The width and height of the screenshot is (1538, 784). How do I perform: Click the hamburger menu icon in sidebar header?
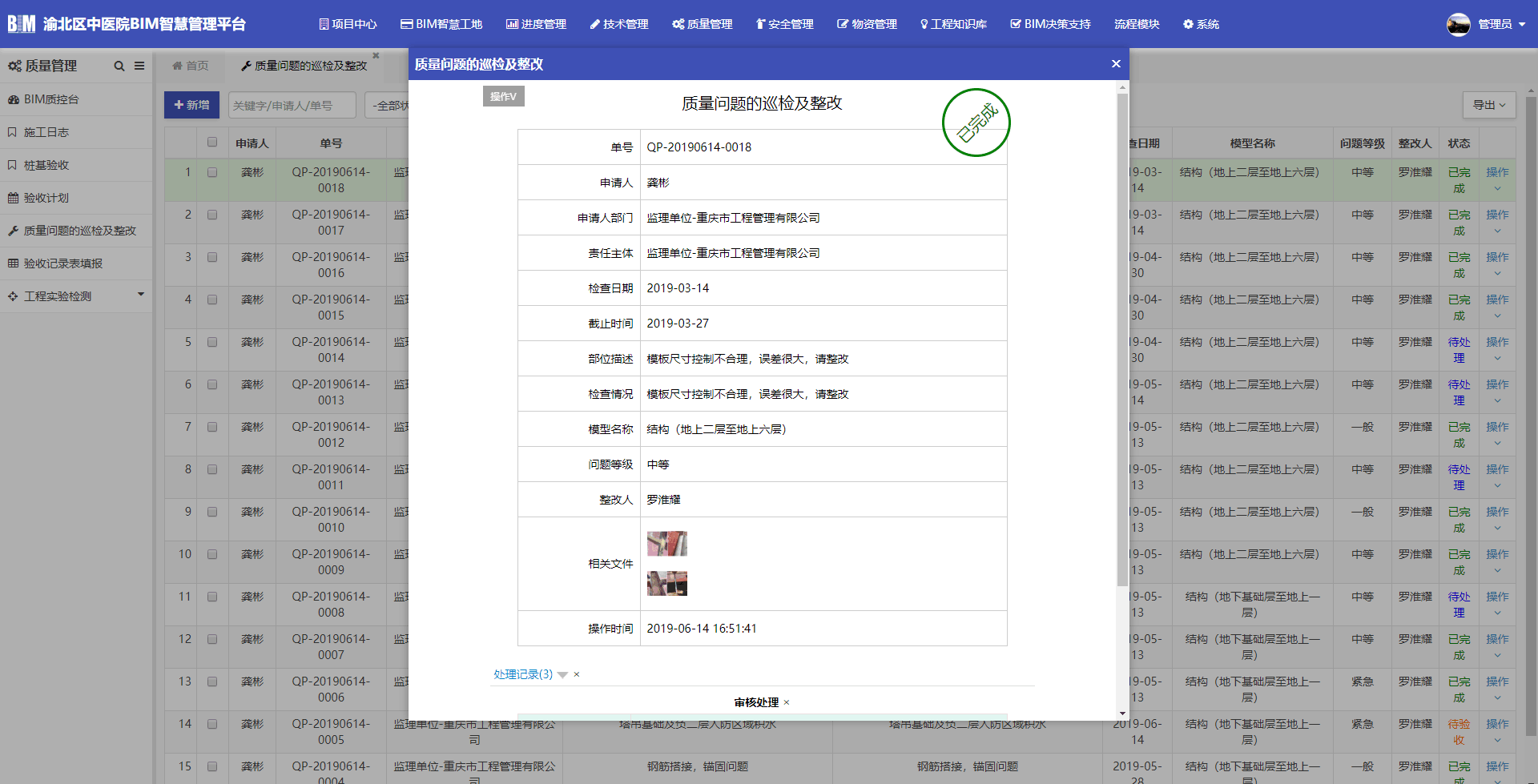point(139,66)
